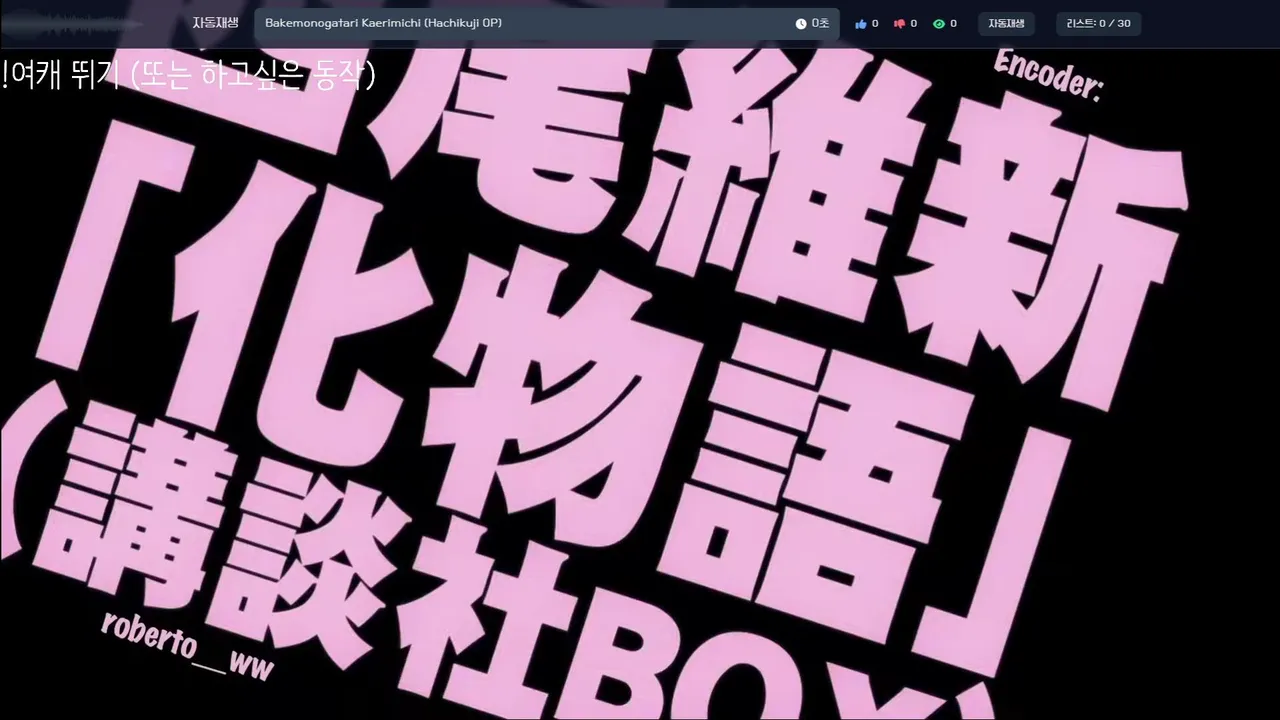Click the red thumbs-down dislike icon

899,24
